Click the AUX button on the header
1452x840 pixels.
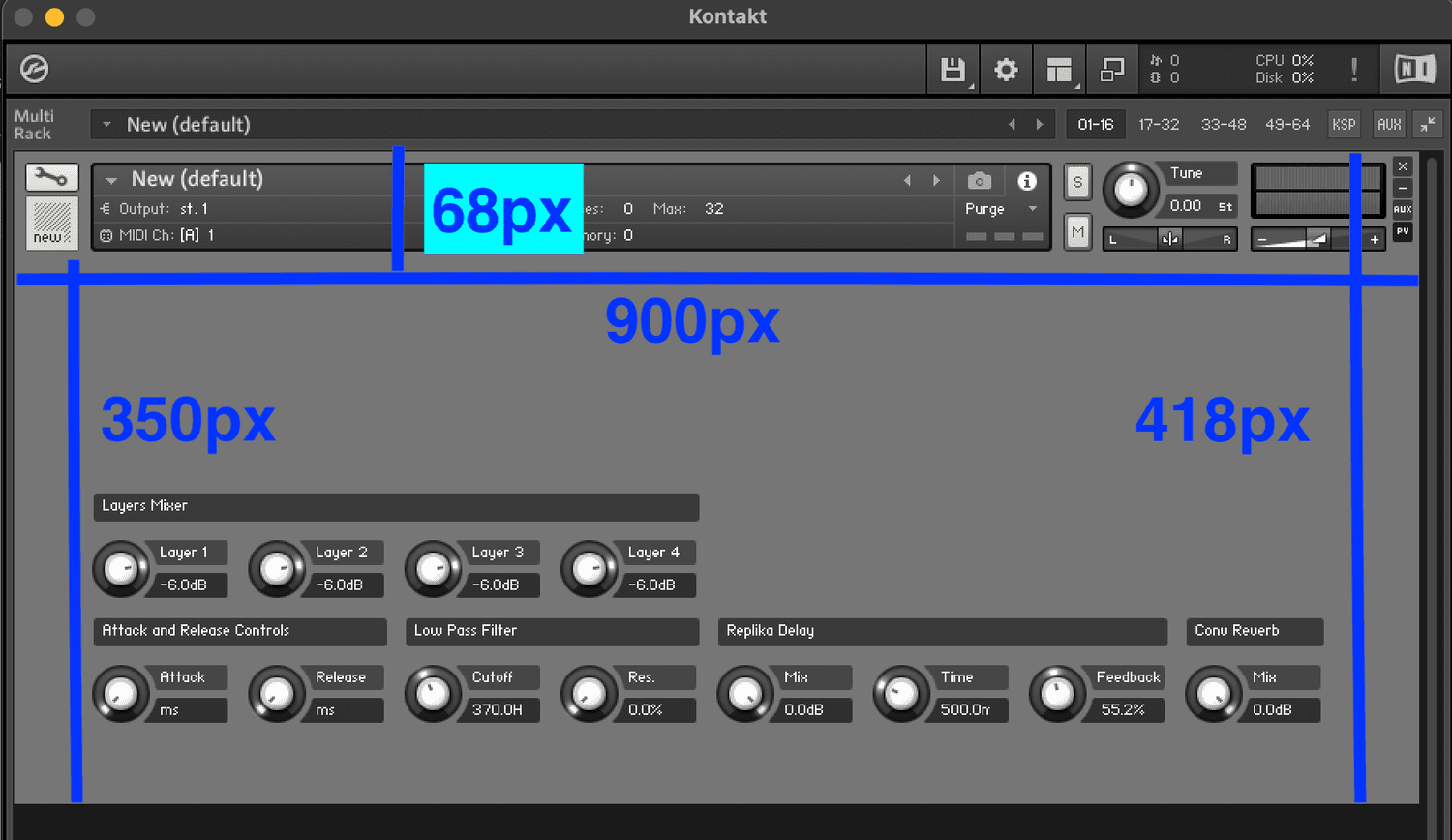(x=1388, y=124)
